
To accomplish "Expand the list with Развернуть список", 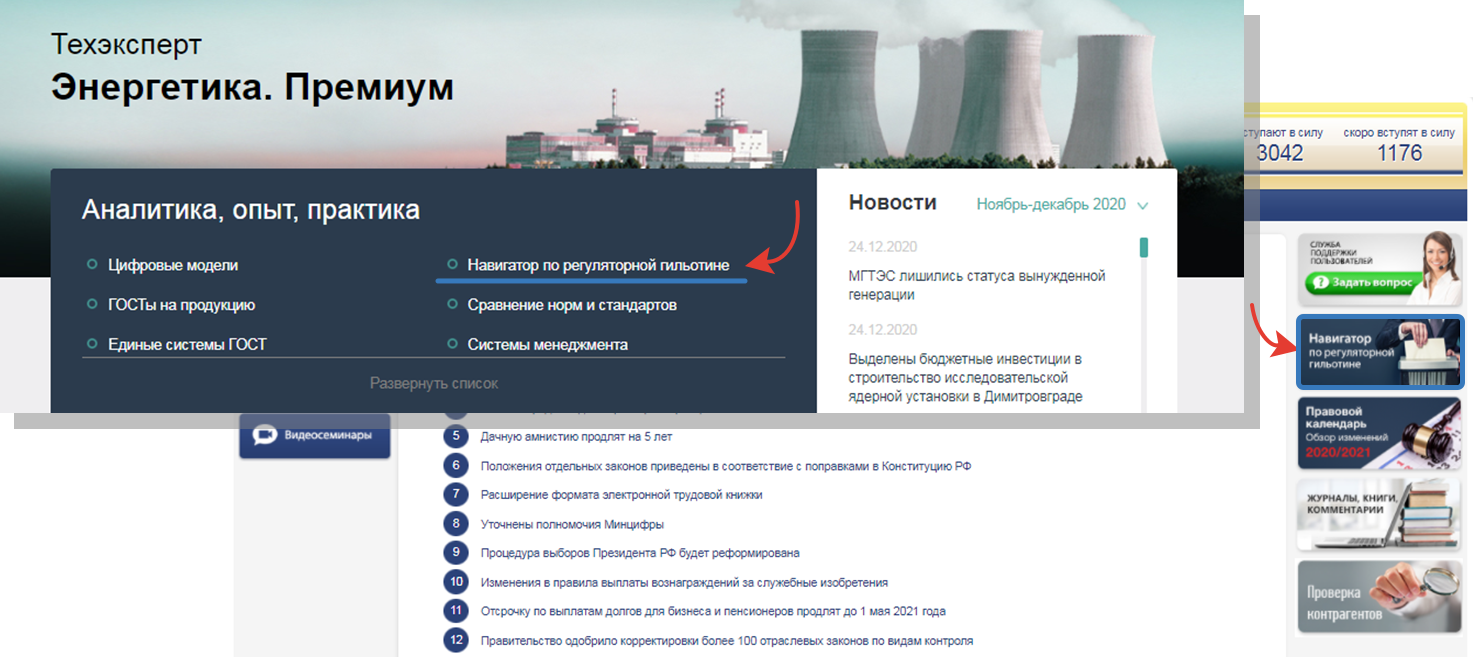I will point(434,383).
